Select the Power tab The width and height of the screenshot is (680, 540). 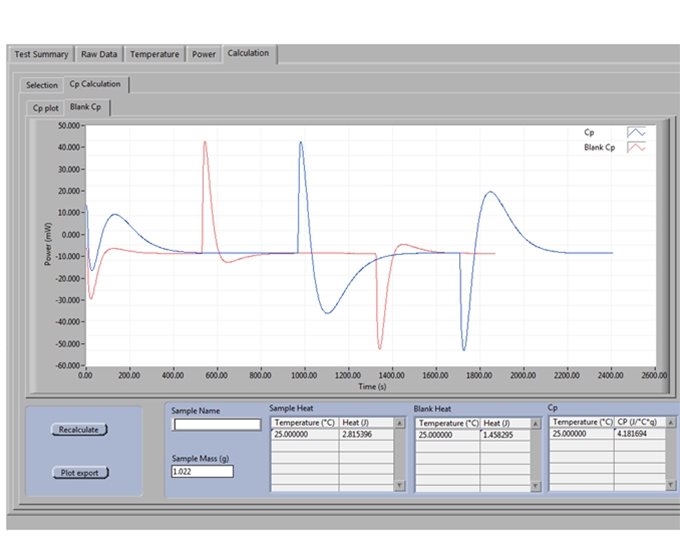[x=204, y=54]
